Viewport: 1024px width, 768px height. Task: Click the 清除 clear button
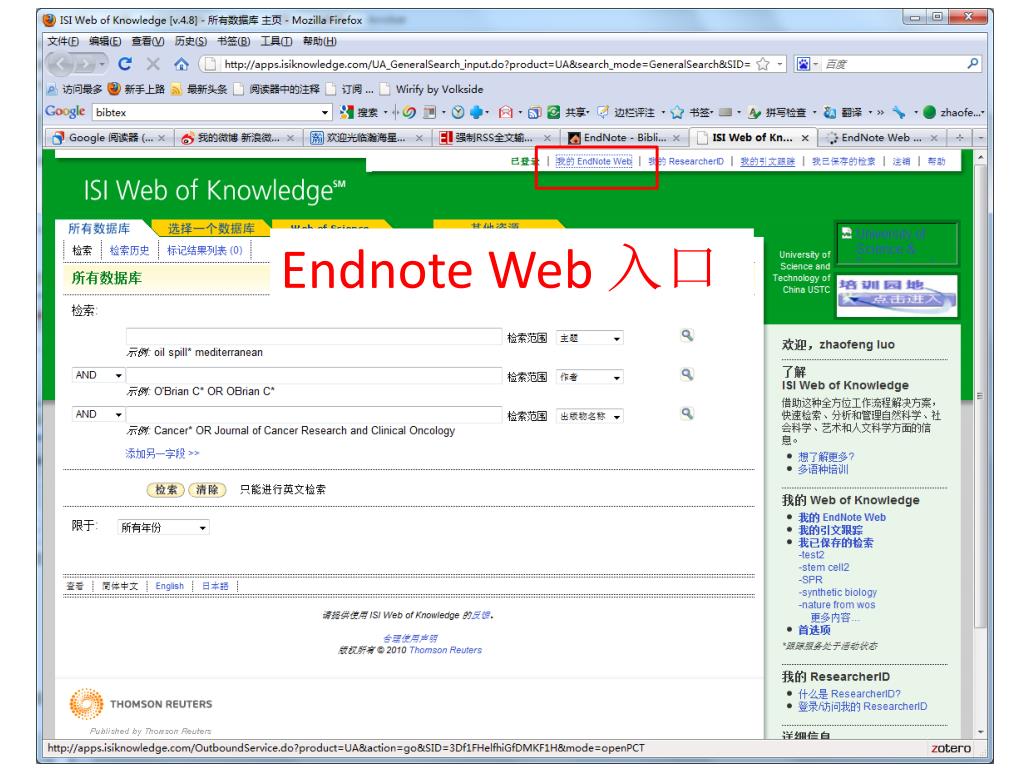click(x=207, y=489)
